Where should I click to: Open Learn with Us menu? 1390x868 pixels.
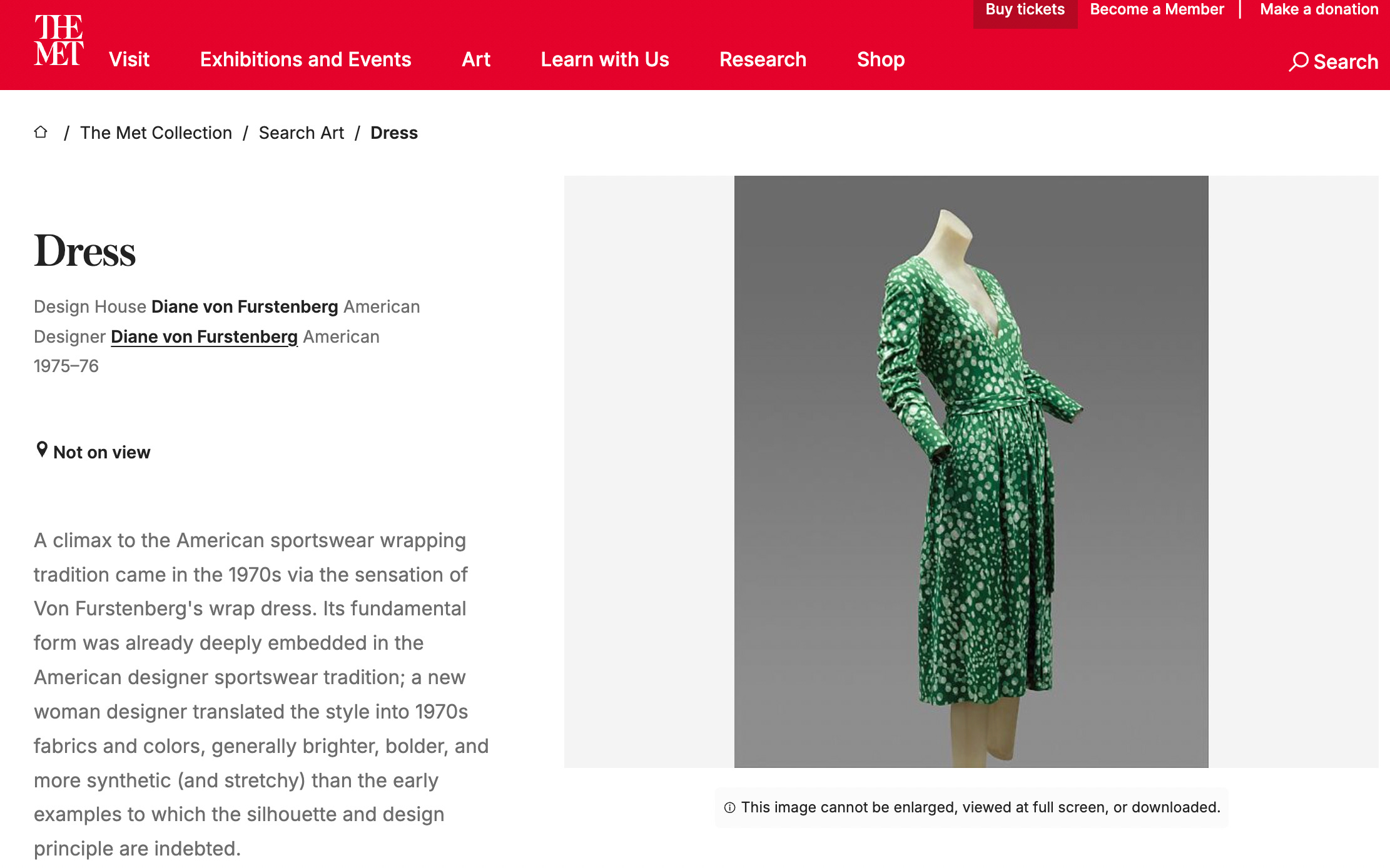pyautogui.click(x=604, y=59)
